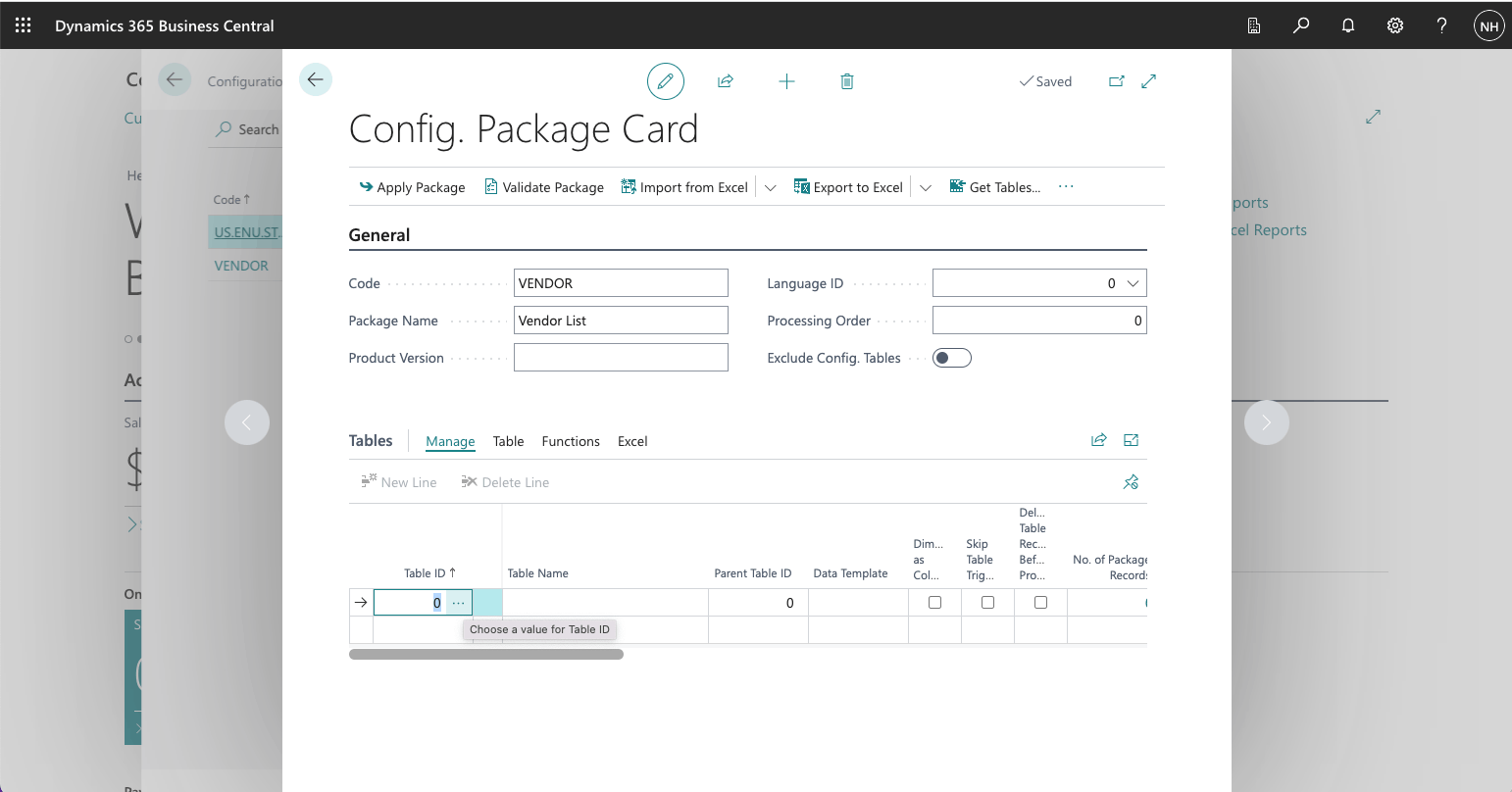The image size is (1512, 792).
Task: Select first row using row arrow selector
Action: 361,603
